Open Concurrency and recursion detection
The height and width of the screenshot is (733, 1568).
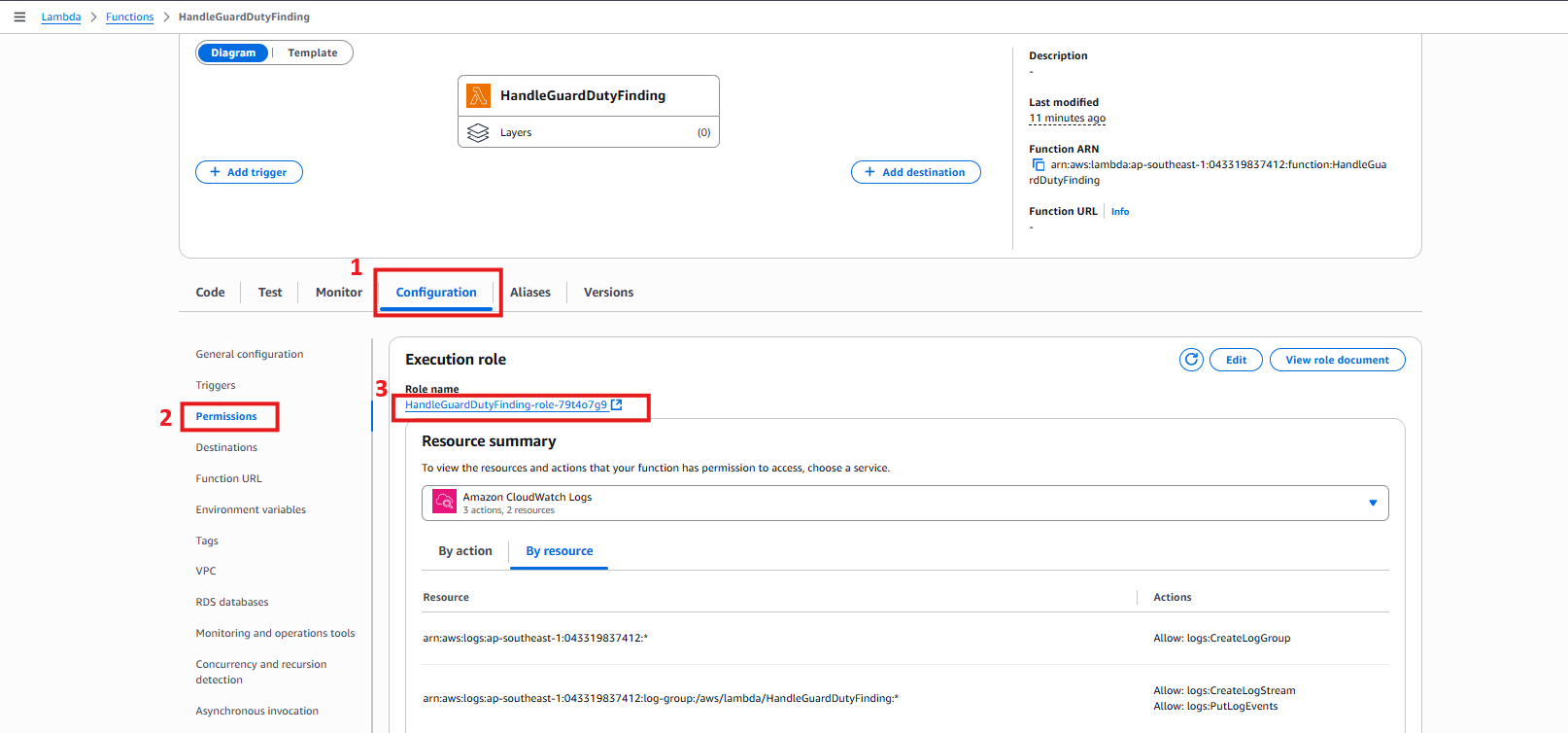pyautogui.click(x=261, y=672)
